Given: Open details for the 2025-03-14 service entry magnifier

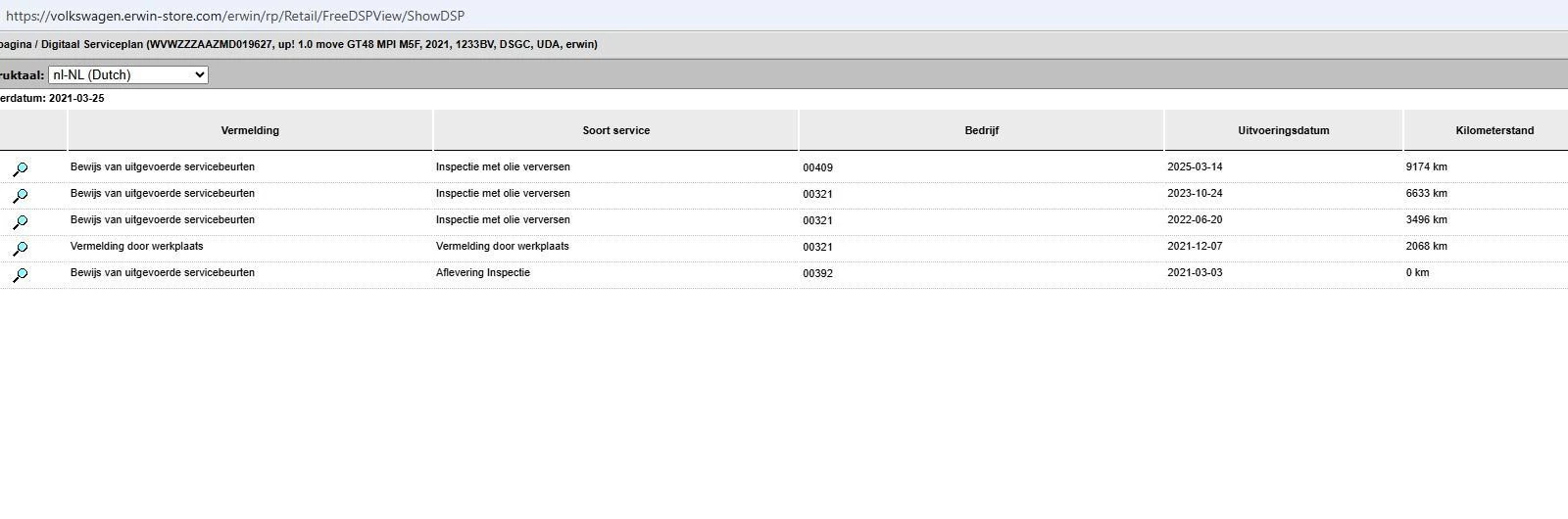Looking at the screenshot, I should 20,169.
